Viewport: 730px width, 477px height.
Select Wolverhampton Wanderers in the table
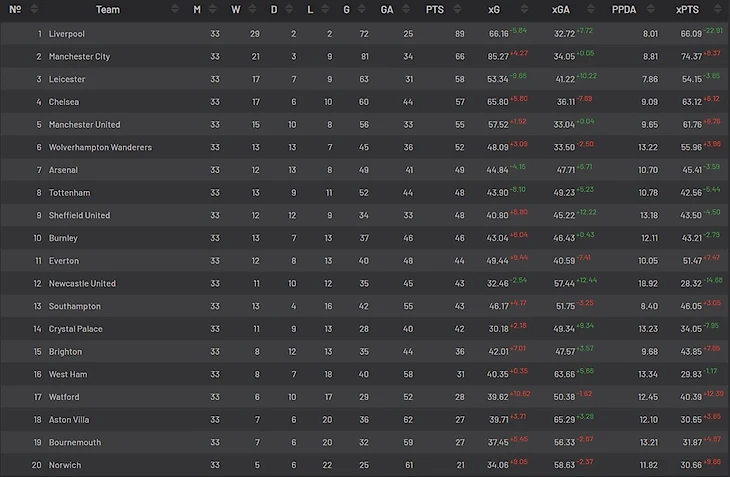click(100, 148)
